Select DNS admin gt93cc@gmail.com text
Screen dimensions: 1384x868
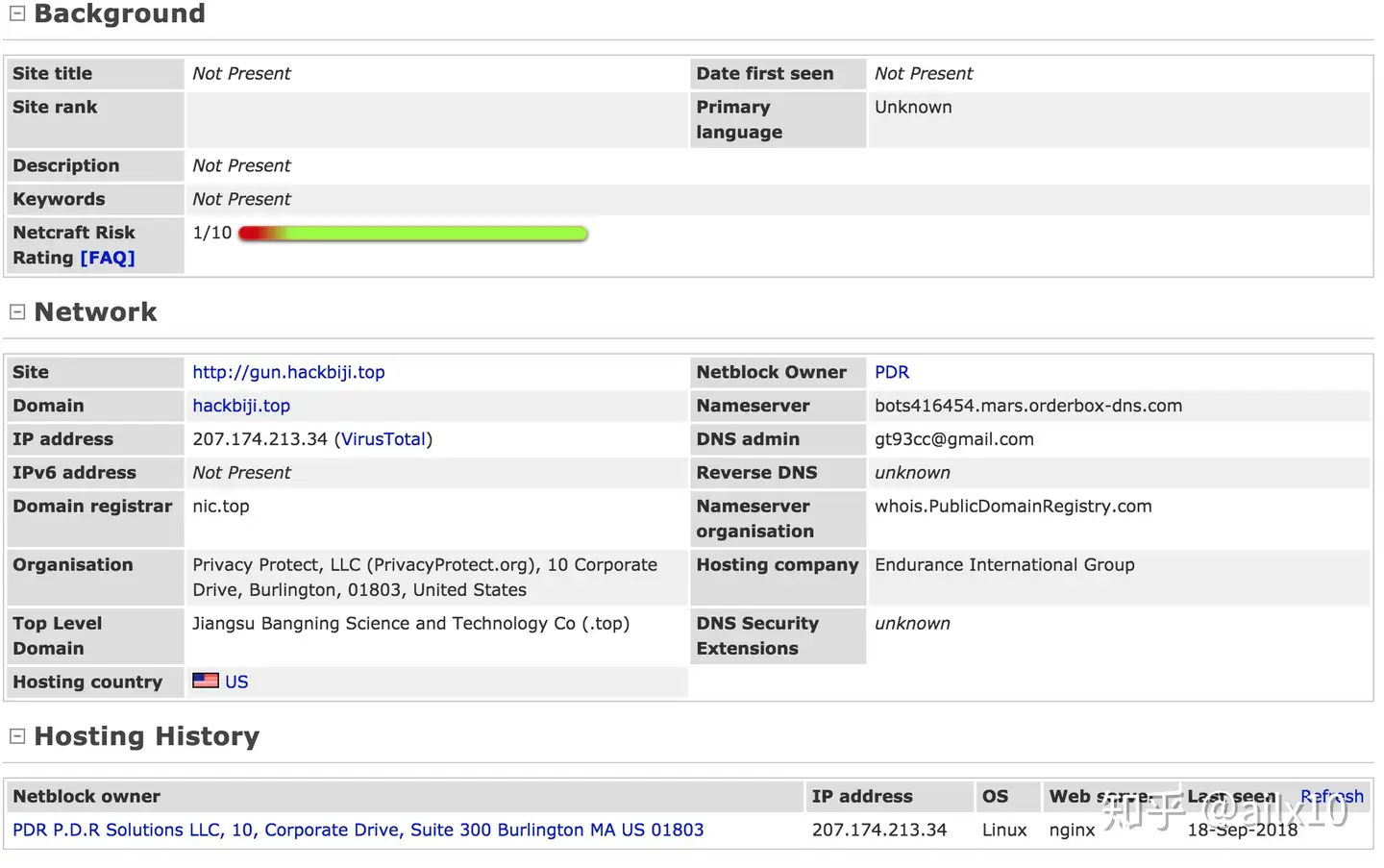tap(954, 439)
